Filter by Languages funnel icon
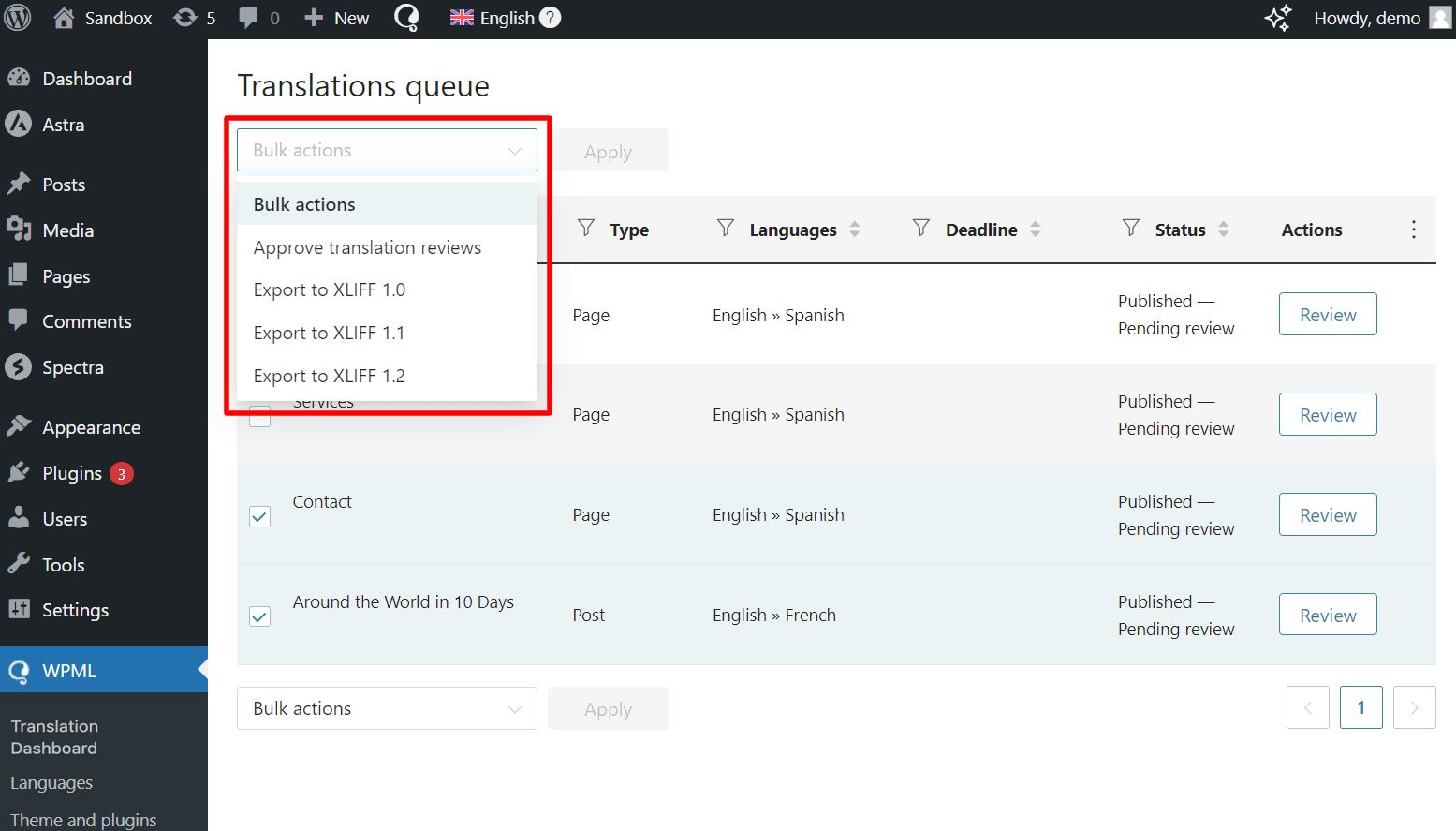 pyautogui.click(x=726, y=228)
